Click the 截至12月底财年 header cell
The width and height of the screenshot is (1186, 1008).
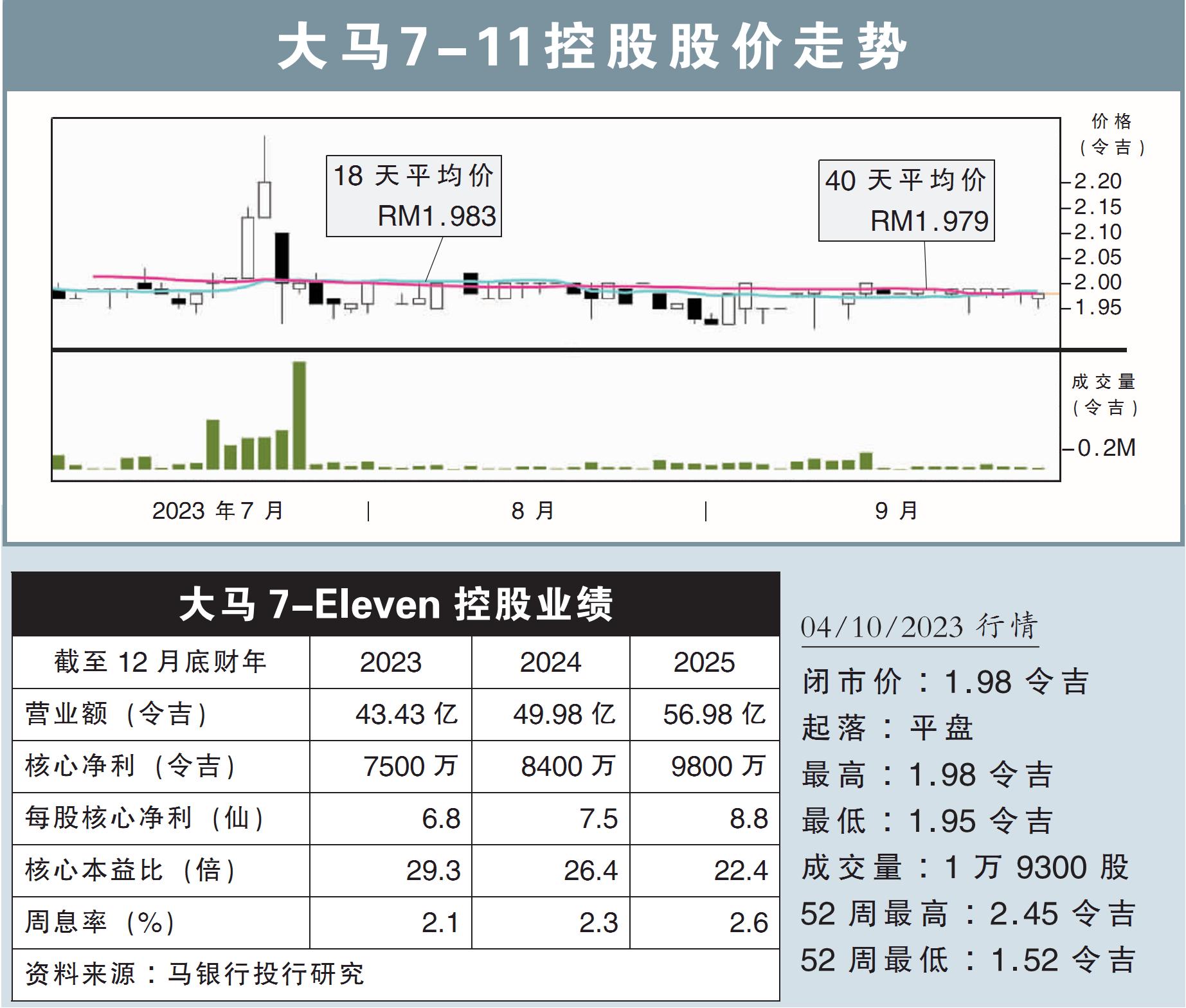[161, 662]
